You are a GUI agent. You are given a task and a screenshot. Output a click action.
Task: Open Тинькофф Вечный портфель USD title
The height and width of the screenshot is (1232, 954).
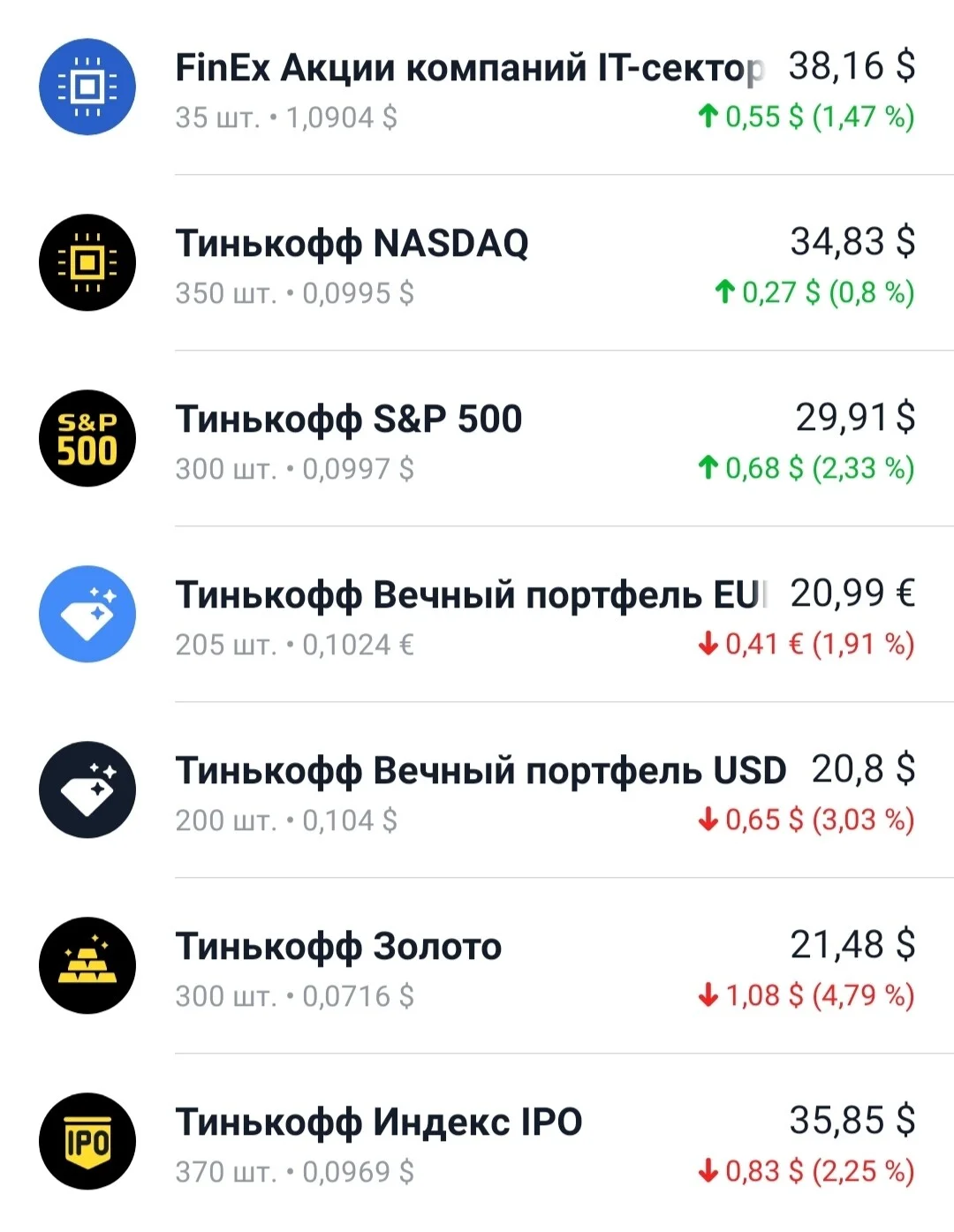[481, 771]
